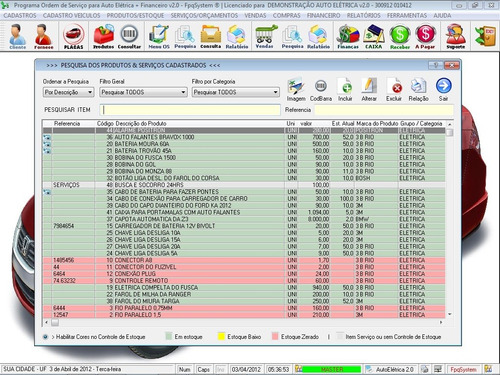
Task: Open the CADASTROS menu
Action: click(20, 15)
